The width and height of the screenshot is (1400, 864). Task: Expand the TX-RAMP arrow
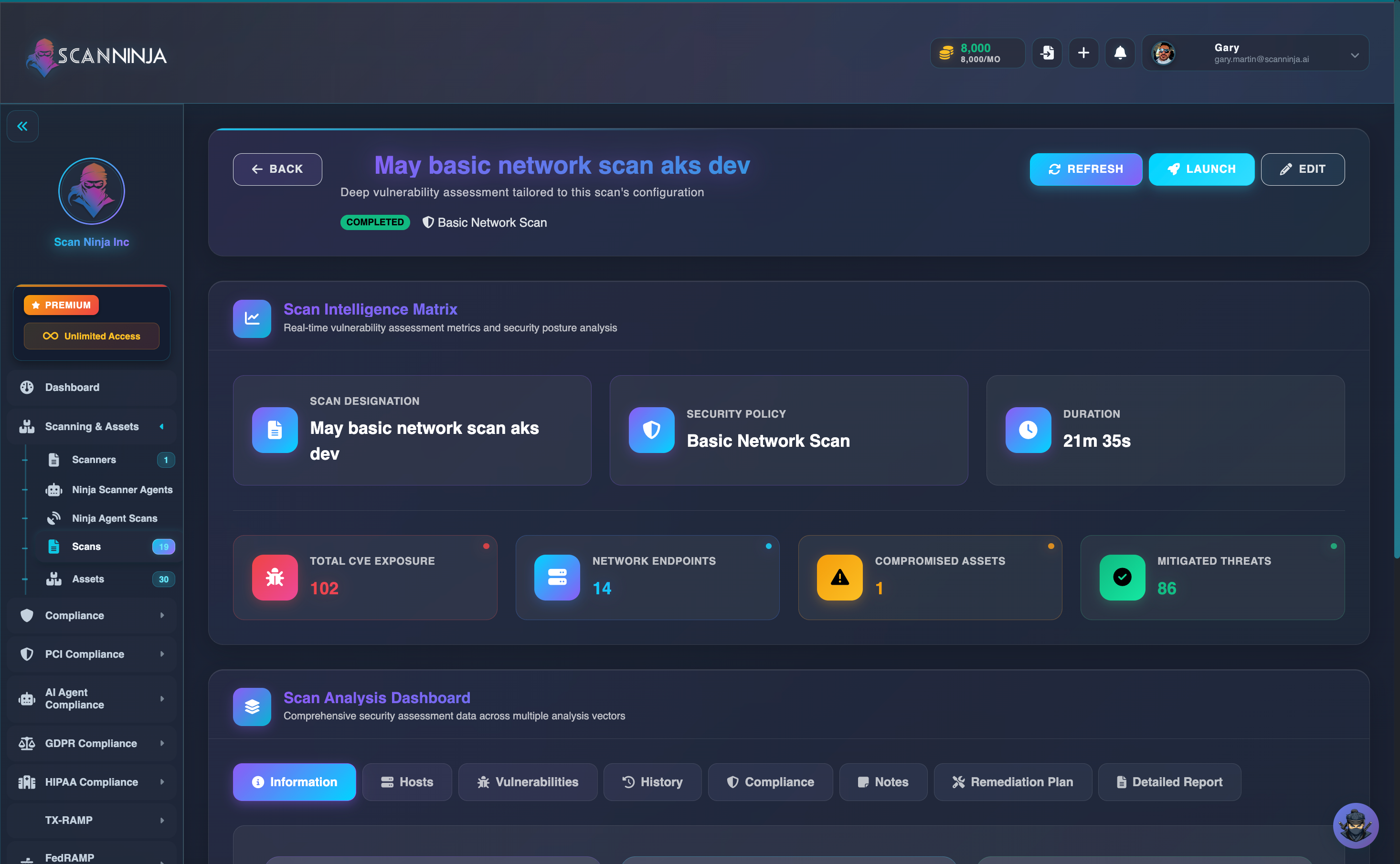tap(162, 821)
